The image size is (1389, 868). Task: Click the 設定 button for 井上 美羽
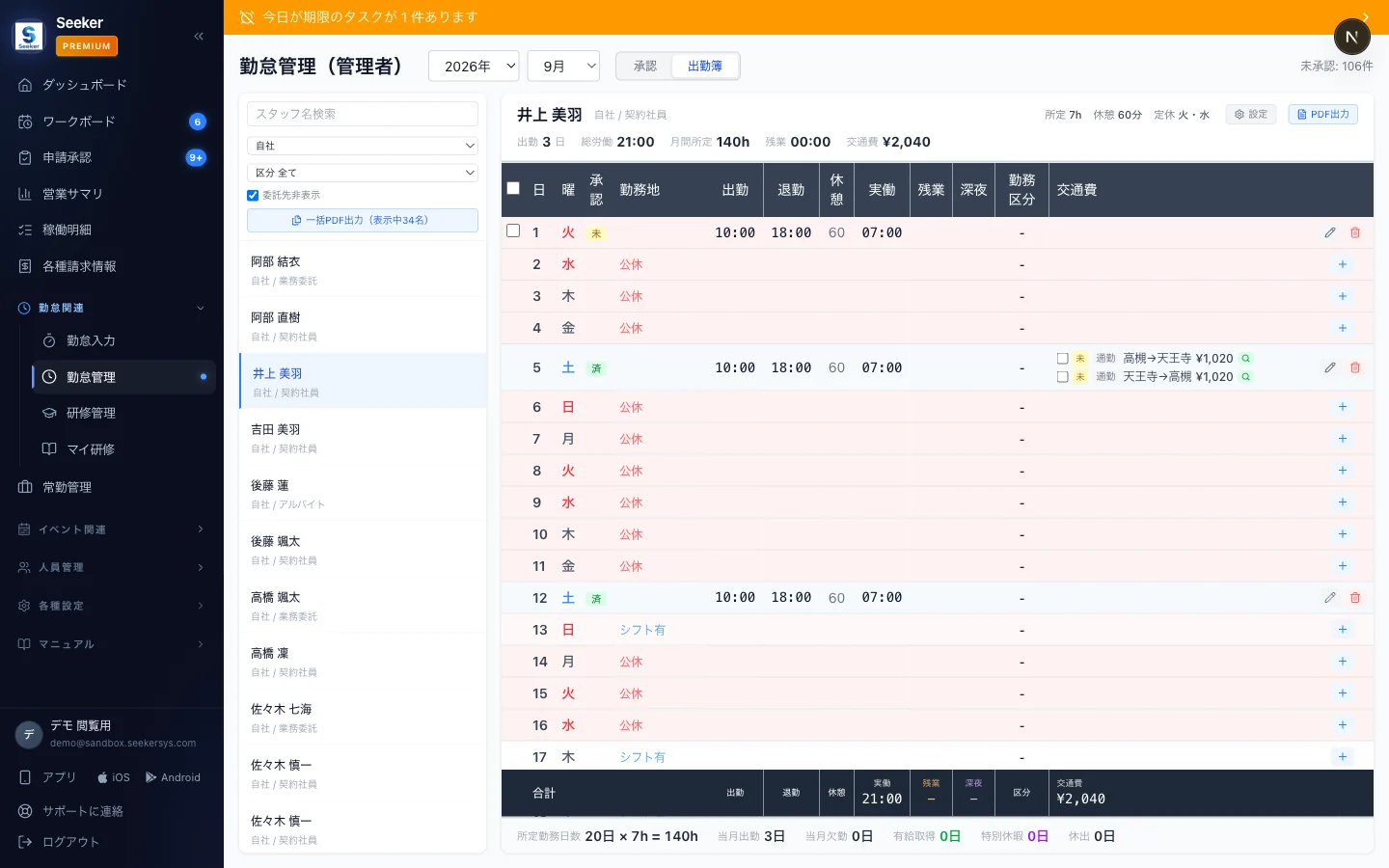(1251, 114)
